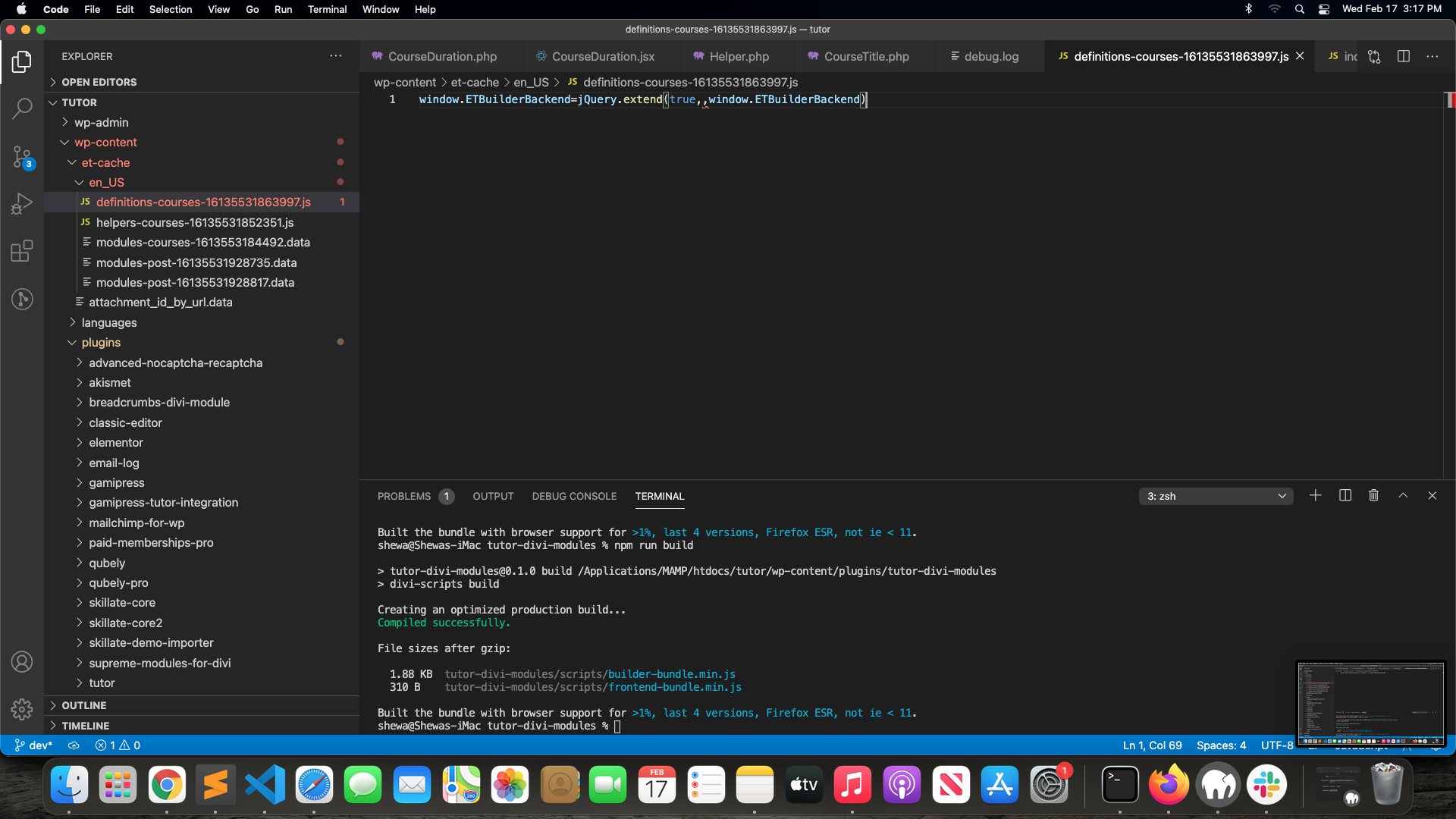Open the Extensions view
This screenshot has width=1456, height=819.
22,250
